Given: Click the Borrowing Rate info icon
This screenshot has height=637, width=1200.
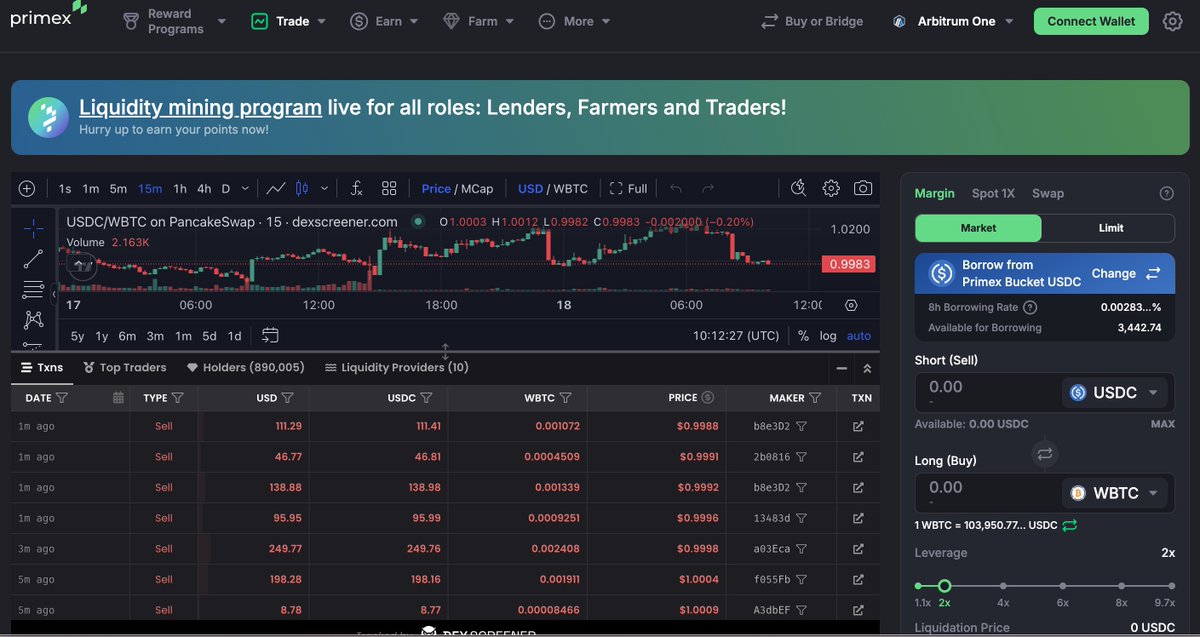Looking at the screenshot, I should pyautogui.click(x=1030, y=308).
